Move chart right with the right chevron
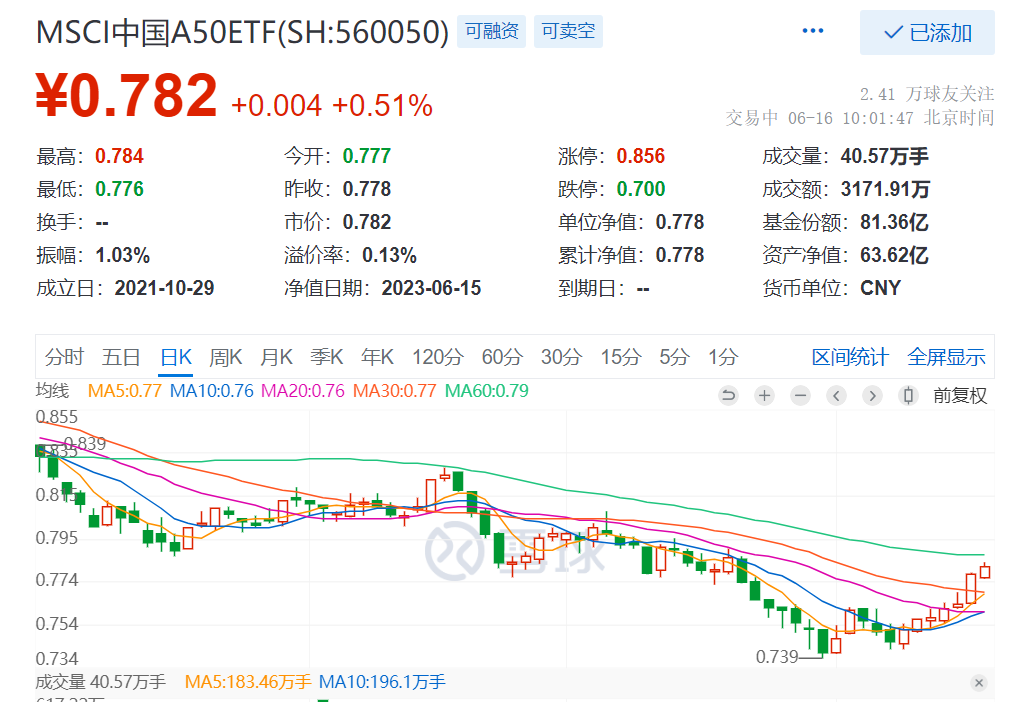 [872, 395]
